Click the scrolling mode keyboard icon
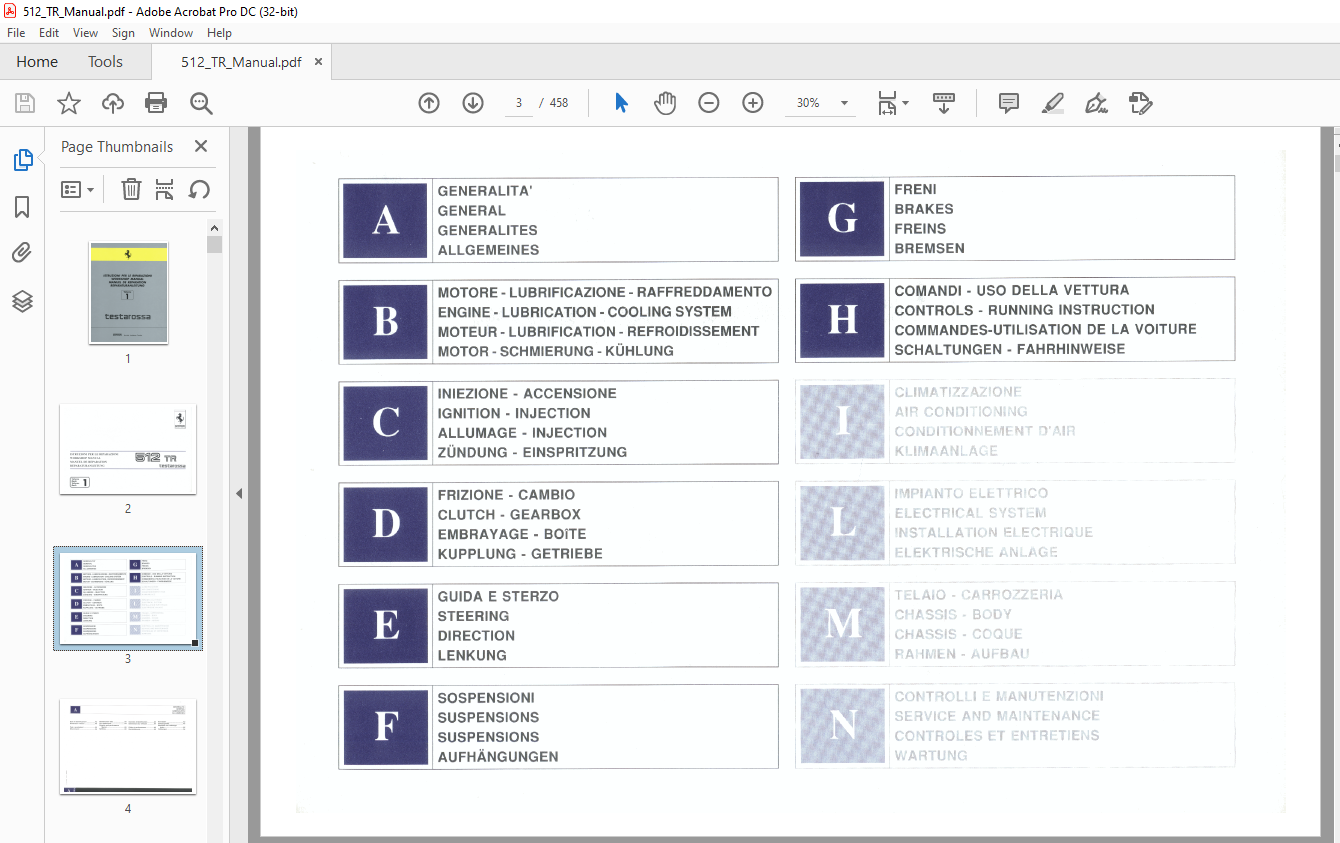This screenshot has height=843, width=1340. (x=944, y=103)
